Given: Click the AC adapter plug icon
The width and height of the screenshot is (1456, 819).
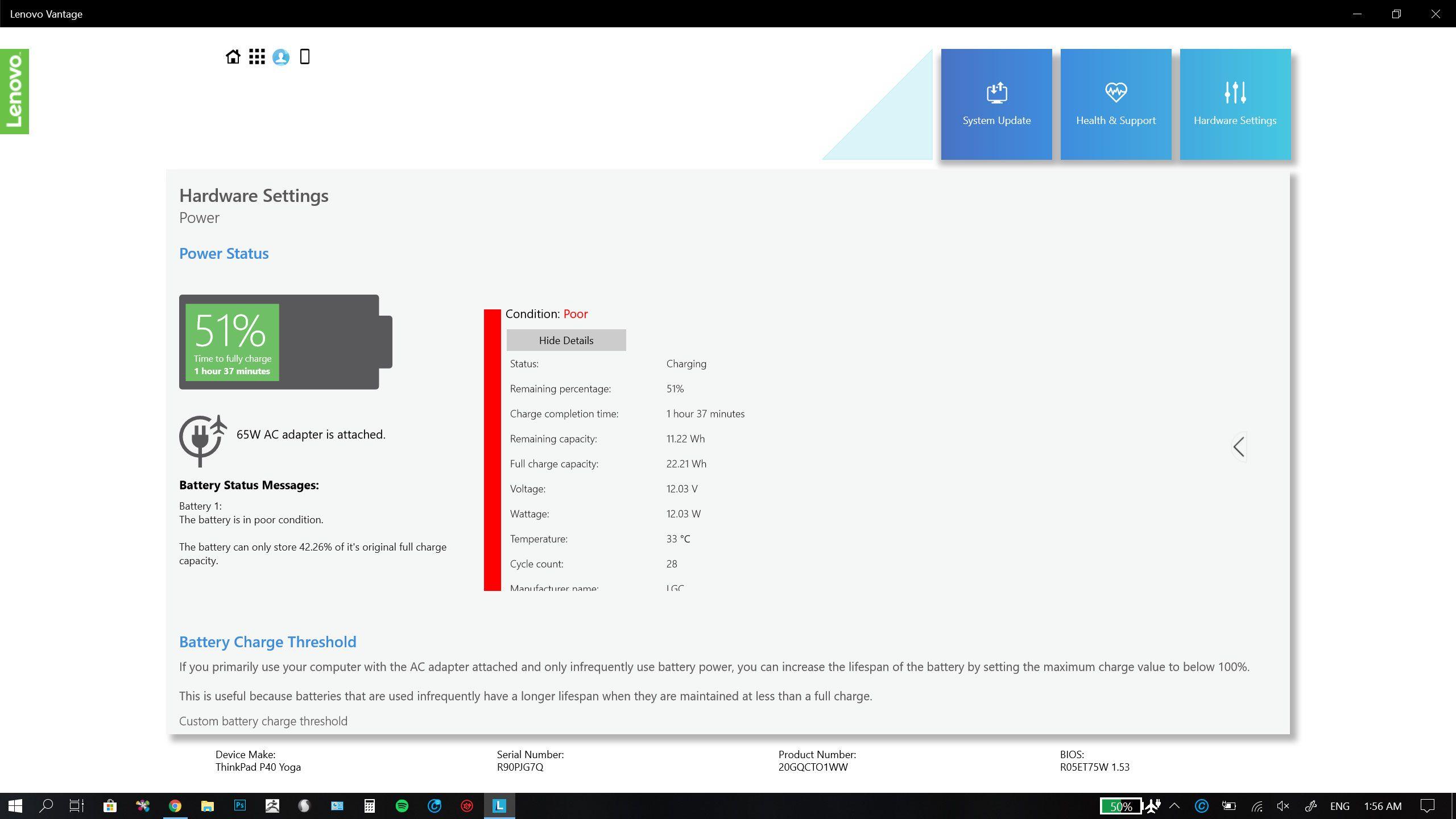Looking at the screenshot, I should (x=202, y=441).
